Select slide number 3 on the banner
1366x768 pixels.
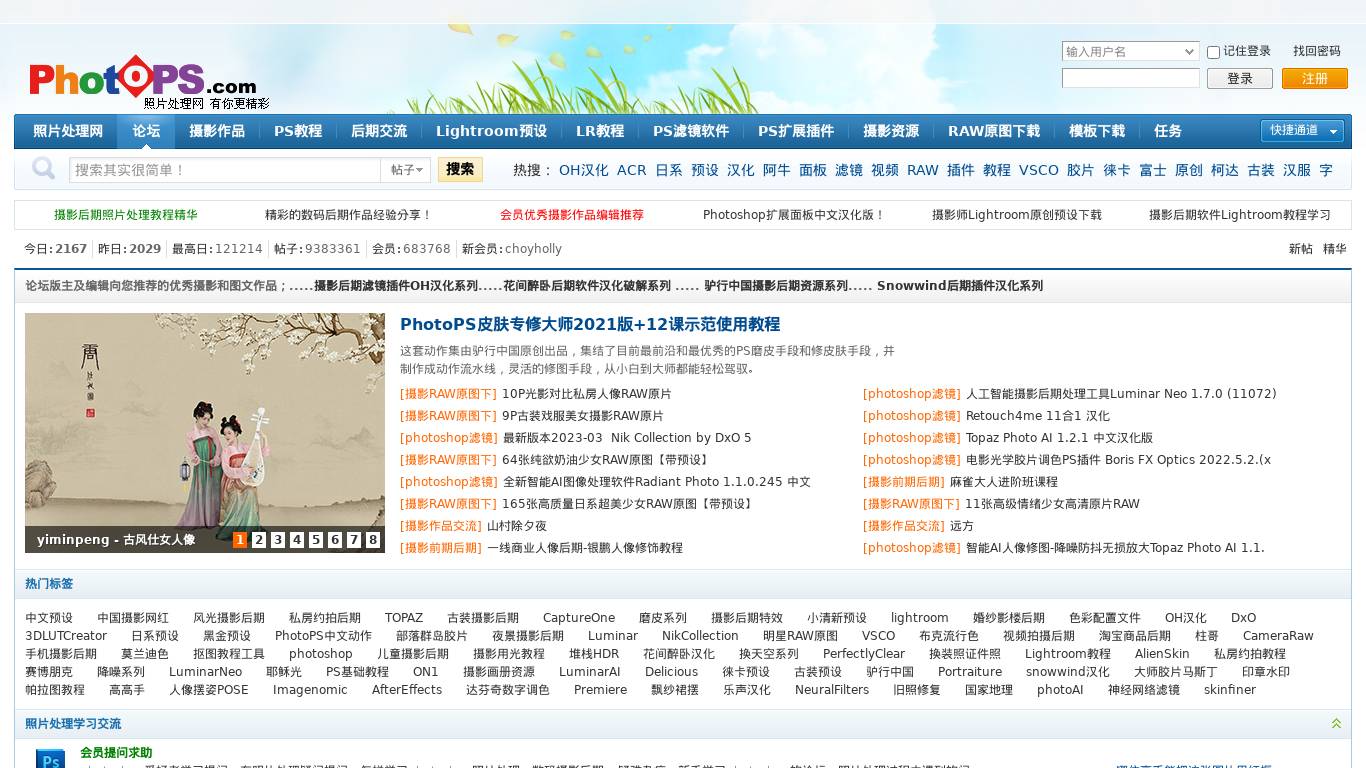point(278,540)
